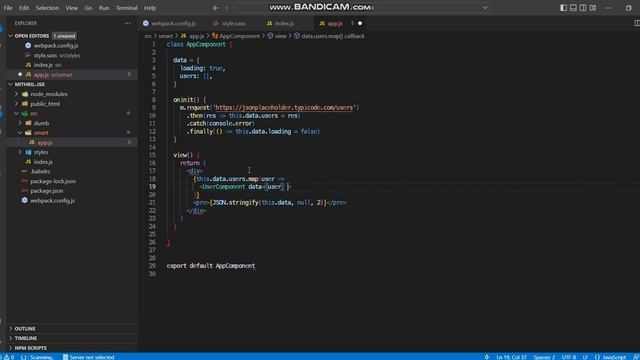Select app.js inside smart folder
Screen dimensions: 640x360
[x=44, y=142]
